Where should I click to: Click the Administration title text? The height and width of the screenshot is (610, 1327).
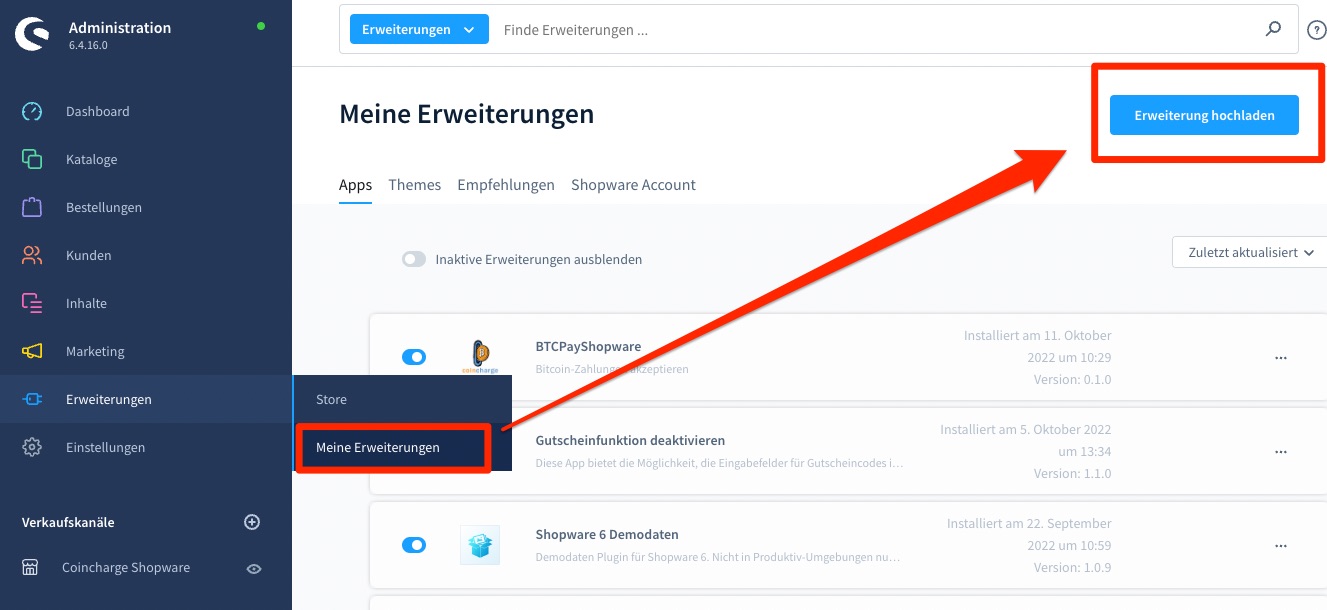(120, 27)
